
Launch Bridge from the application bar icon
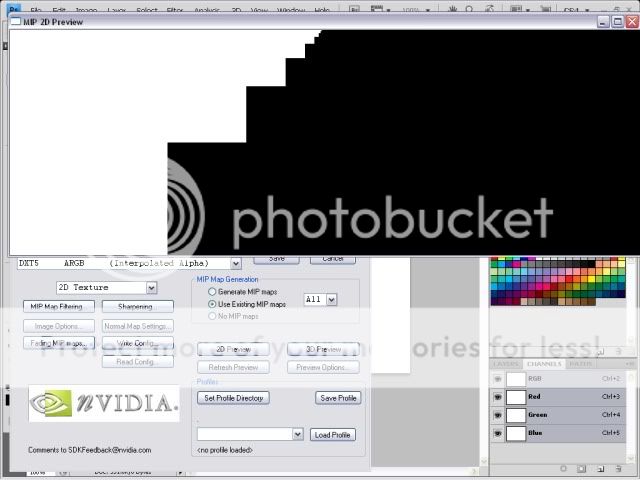click(x=354, y=9)
